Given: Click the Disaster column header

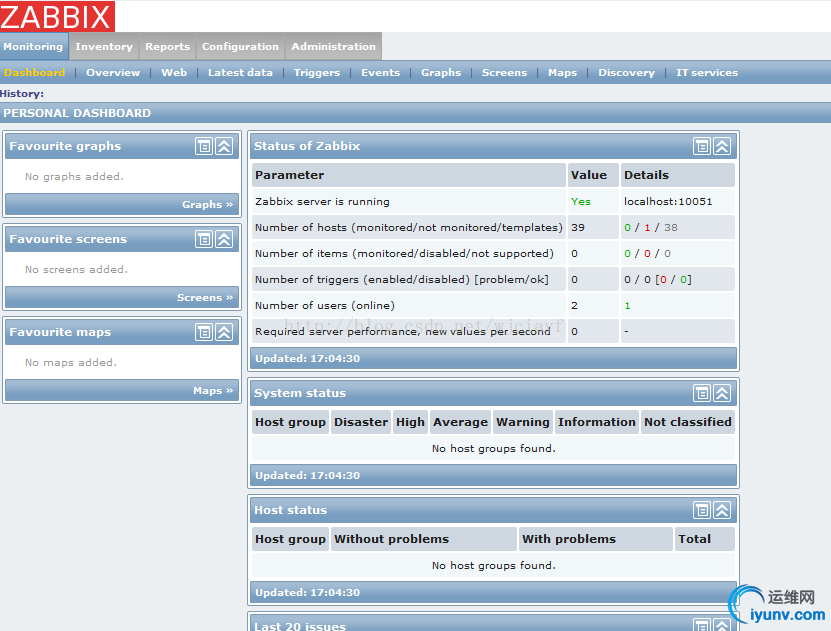Looking at the screenshot, I should [361, 422].
